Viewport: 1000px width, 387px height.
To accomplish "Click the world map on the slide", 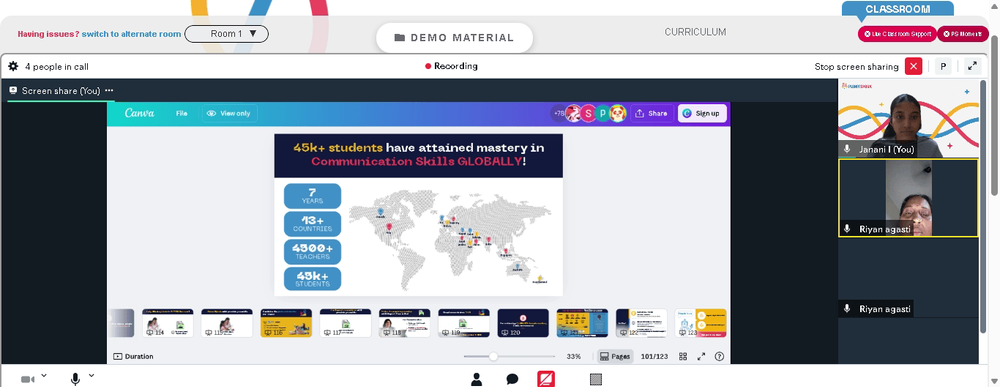I will pos(450,239).
